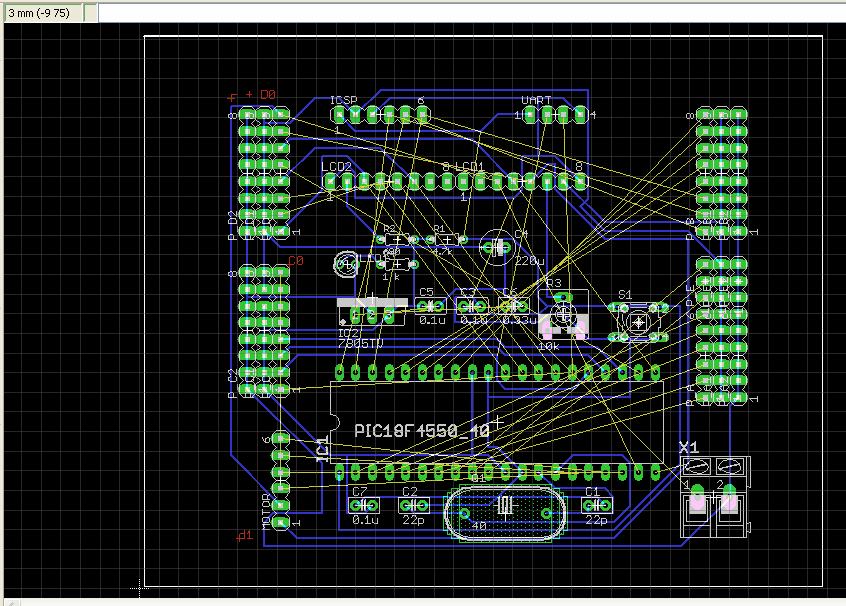
Task: Click the red D0 text label
Action: (268, 95)
